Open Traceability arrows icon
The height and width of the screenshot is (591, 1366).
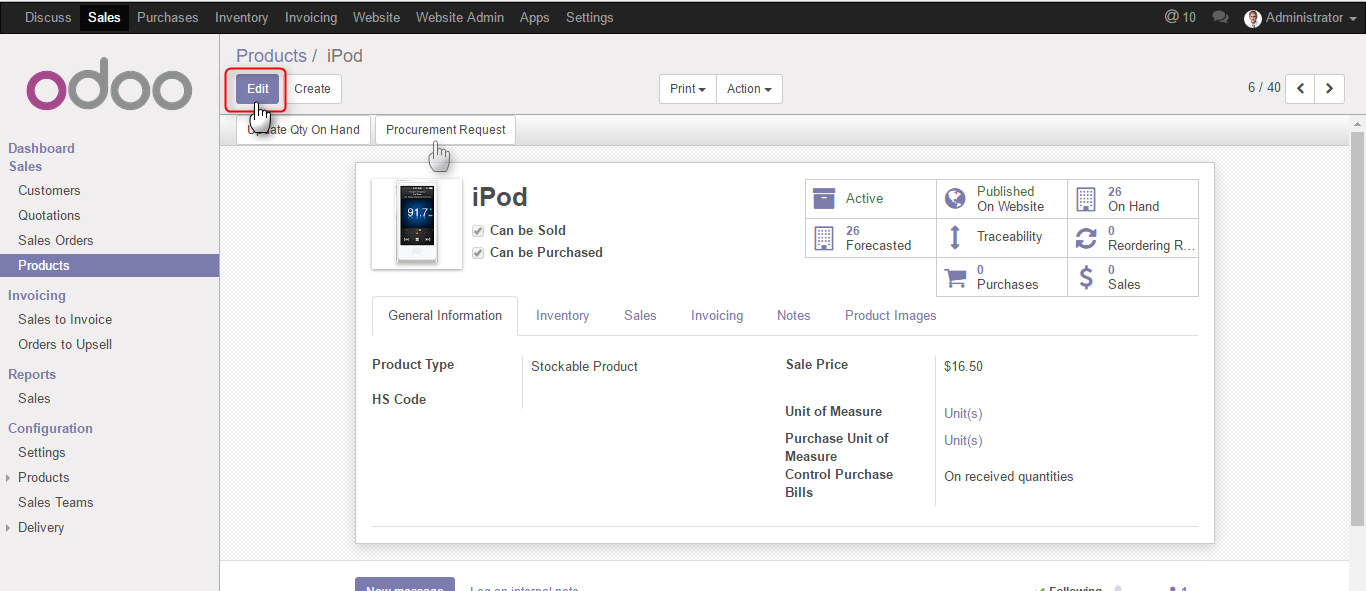click(x=955, y=238)
